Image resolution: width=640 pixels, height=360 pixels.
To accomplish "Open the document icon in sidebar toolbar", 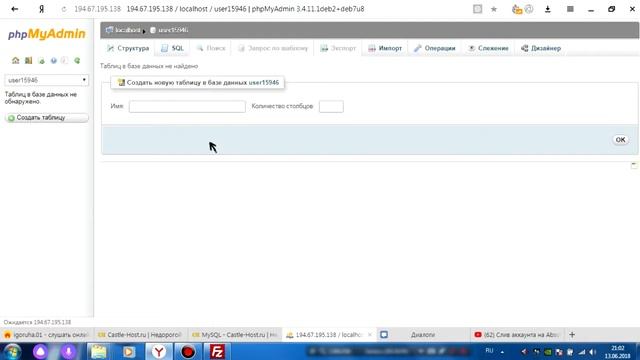I will click(x=64, y=60).
